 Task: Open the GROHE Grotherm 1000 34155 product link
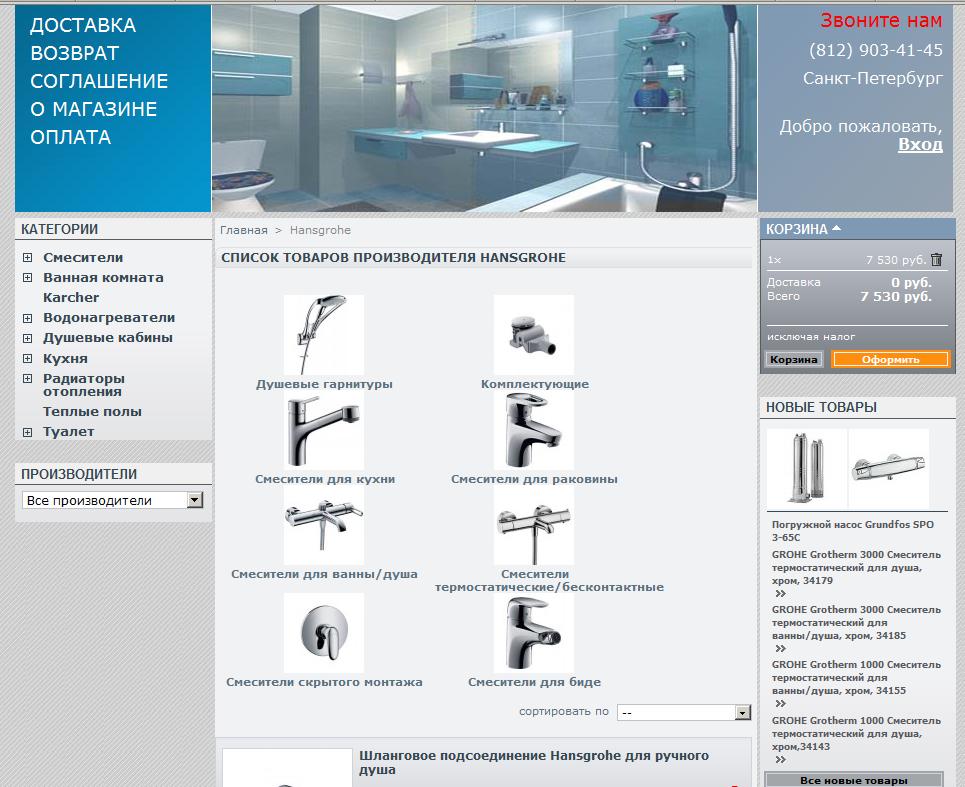(x=856, y=677)
